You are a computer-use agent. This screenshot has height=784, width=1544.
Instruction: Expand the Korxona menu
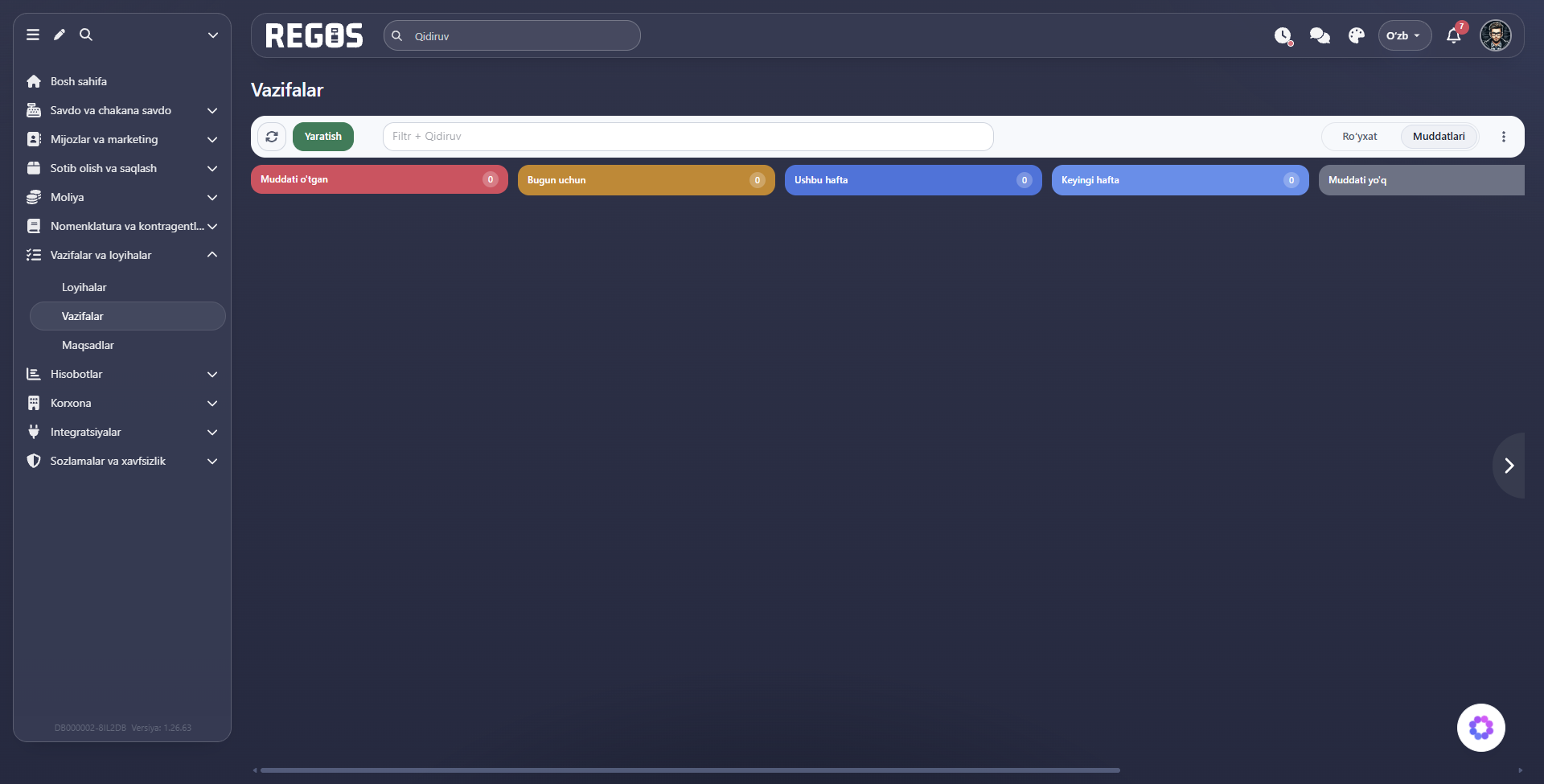click(122, 403)
